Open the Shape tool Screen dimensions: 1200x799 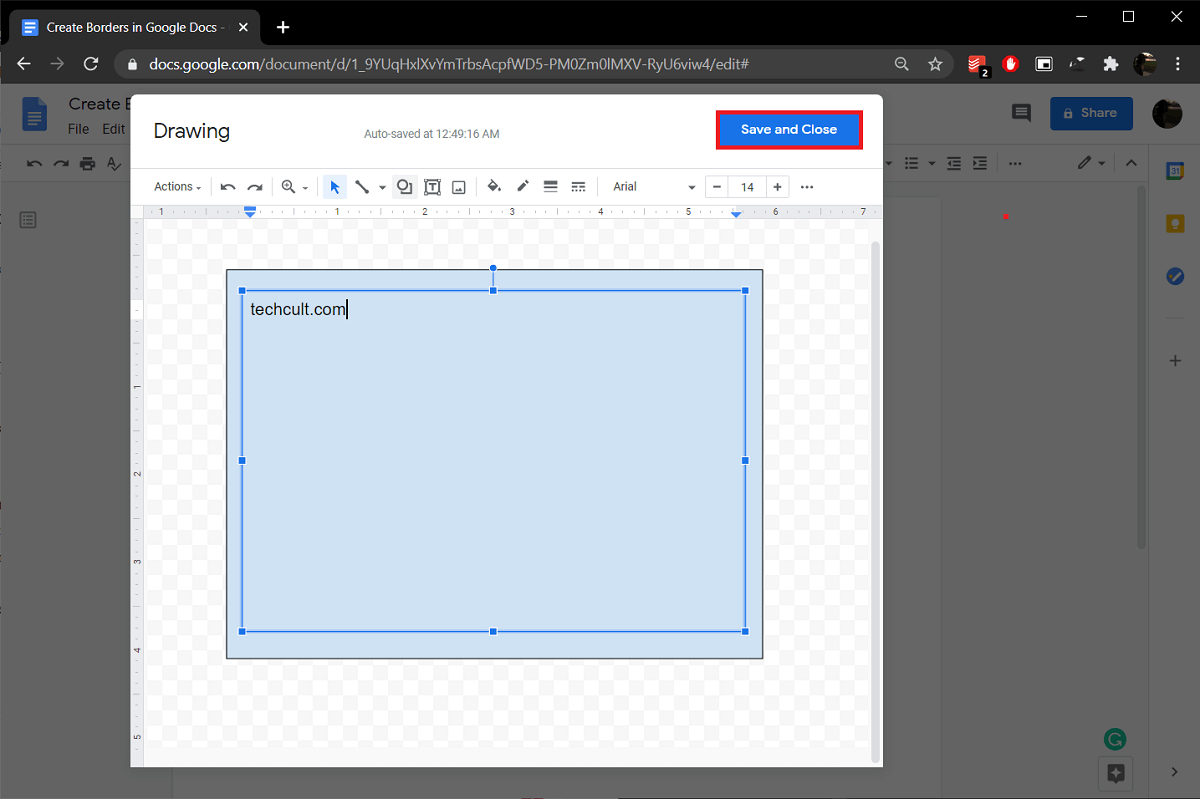404,187
